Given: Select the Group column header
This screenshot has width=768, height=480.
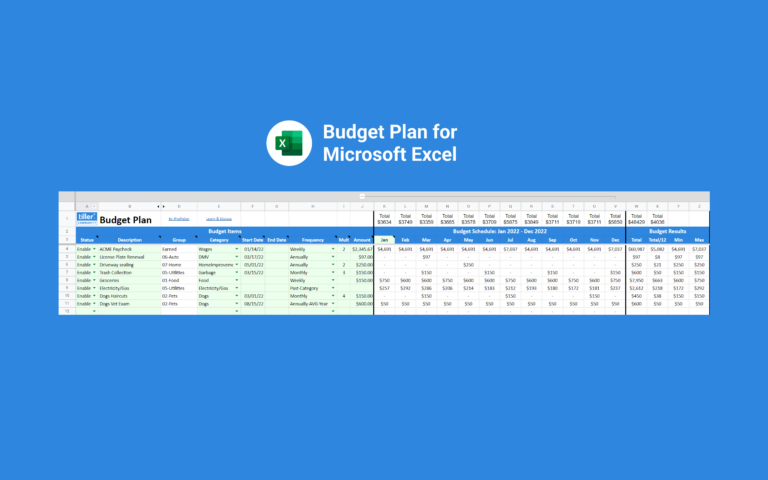Looking at the screenshot, I should [x=179, y=240].
